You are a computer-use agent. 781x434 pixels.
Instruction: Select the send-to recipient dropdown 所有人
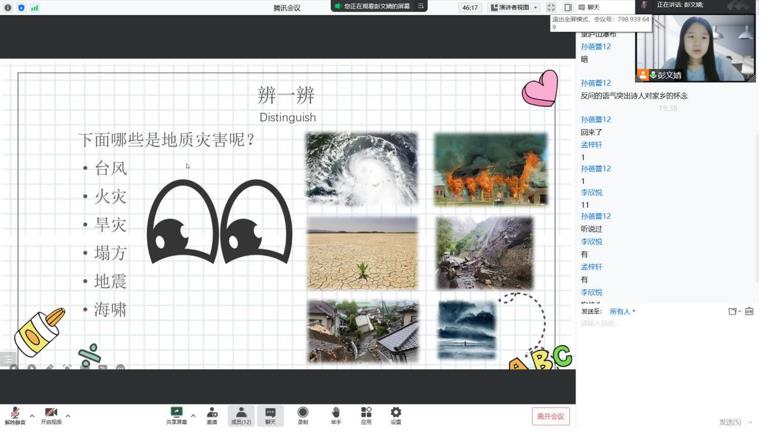(x=622, y=312)
